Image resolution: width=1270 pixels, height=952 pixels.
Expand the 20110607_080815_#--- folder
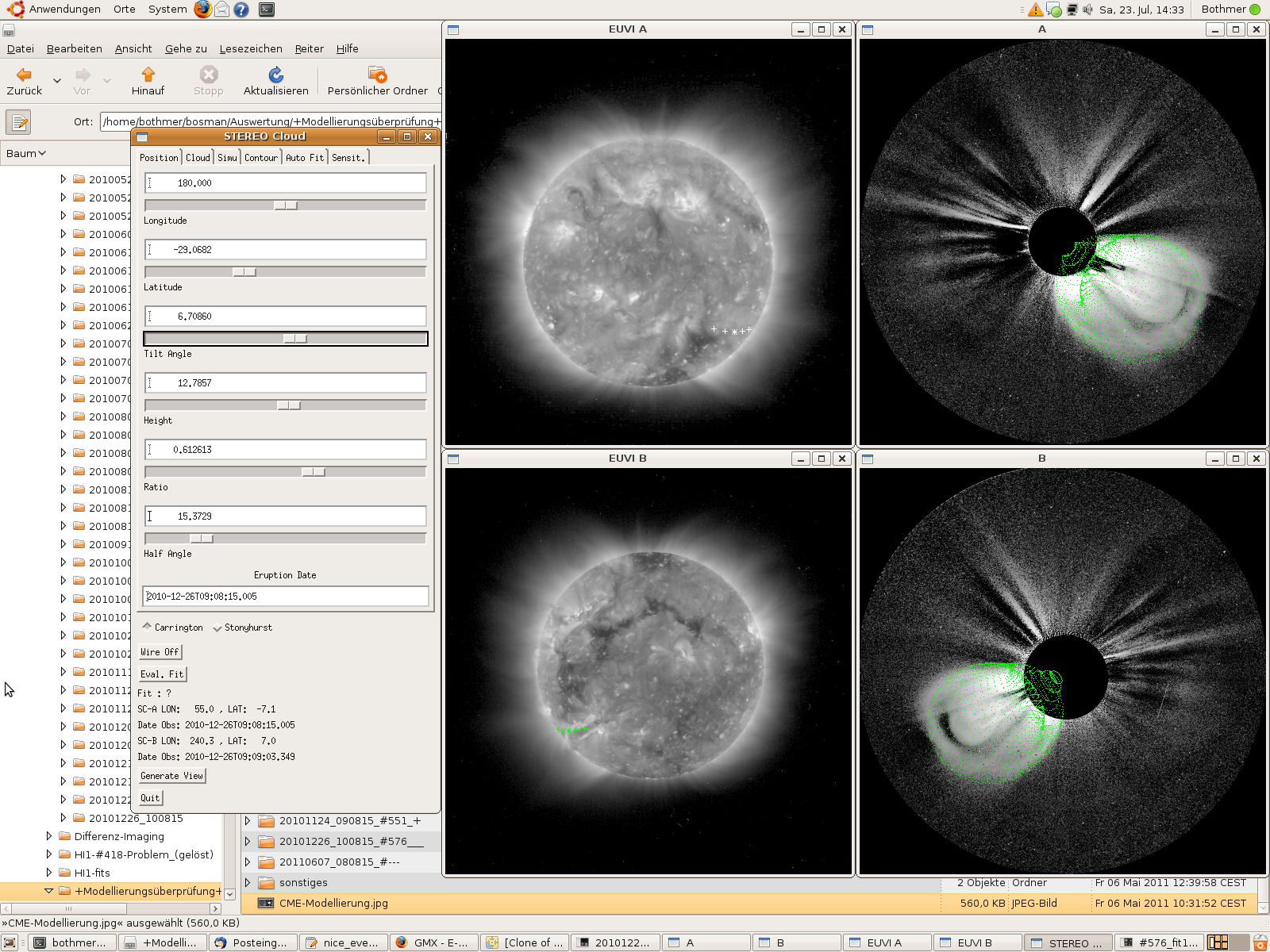click(247, 862)
